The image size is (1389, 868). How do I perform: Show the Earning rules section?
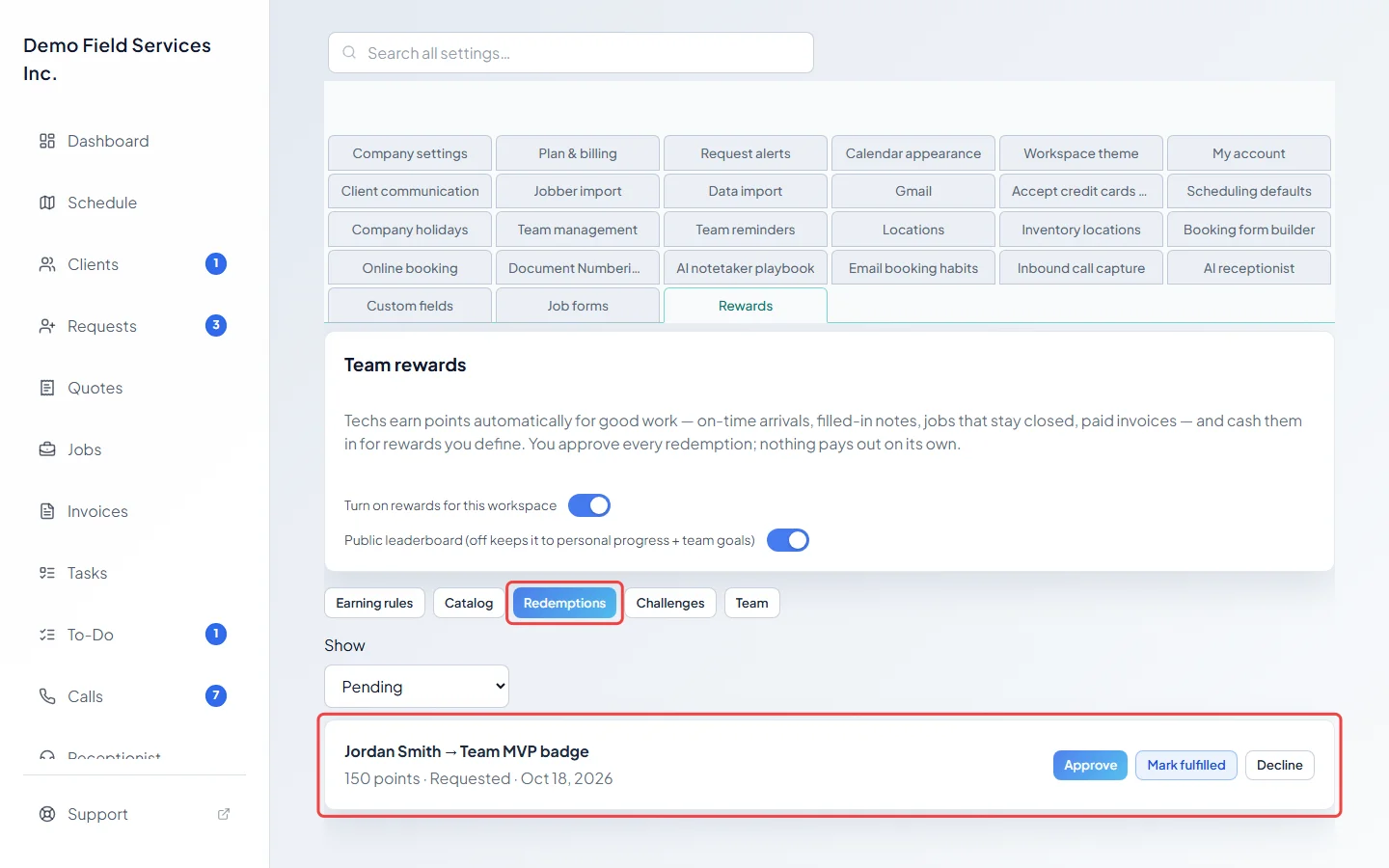[374, 603]
